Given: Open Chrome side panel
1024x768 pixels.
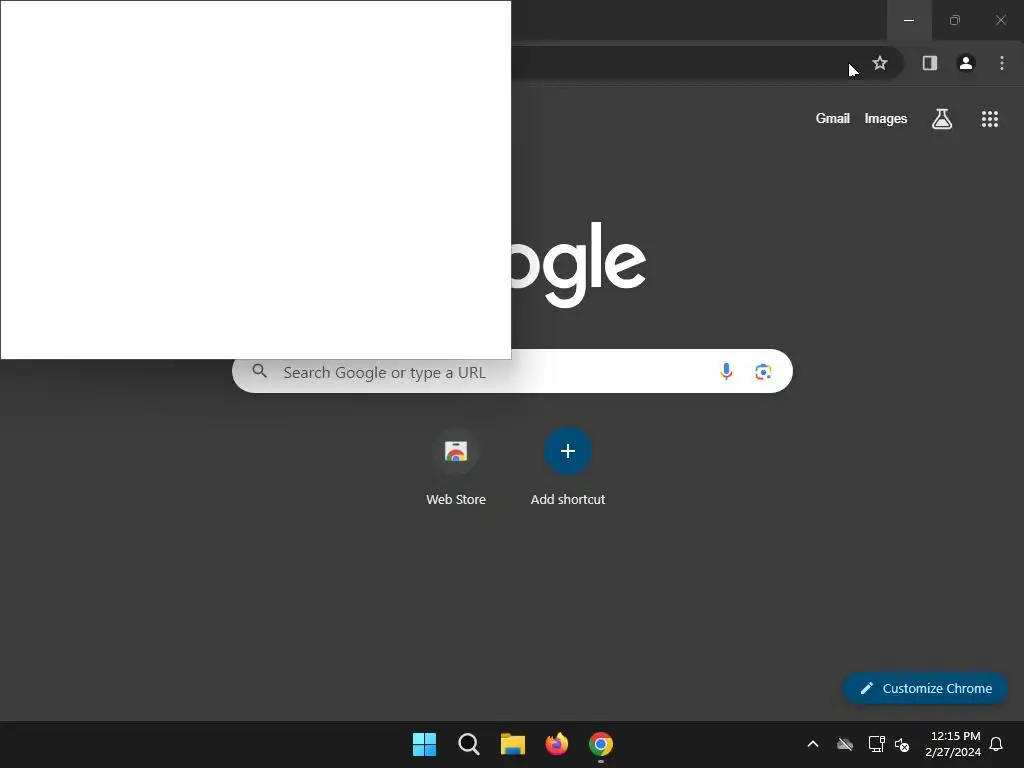Looking at the screenshot, I should (x=930, y=63).
